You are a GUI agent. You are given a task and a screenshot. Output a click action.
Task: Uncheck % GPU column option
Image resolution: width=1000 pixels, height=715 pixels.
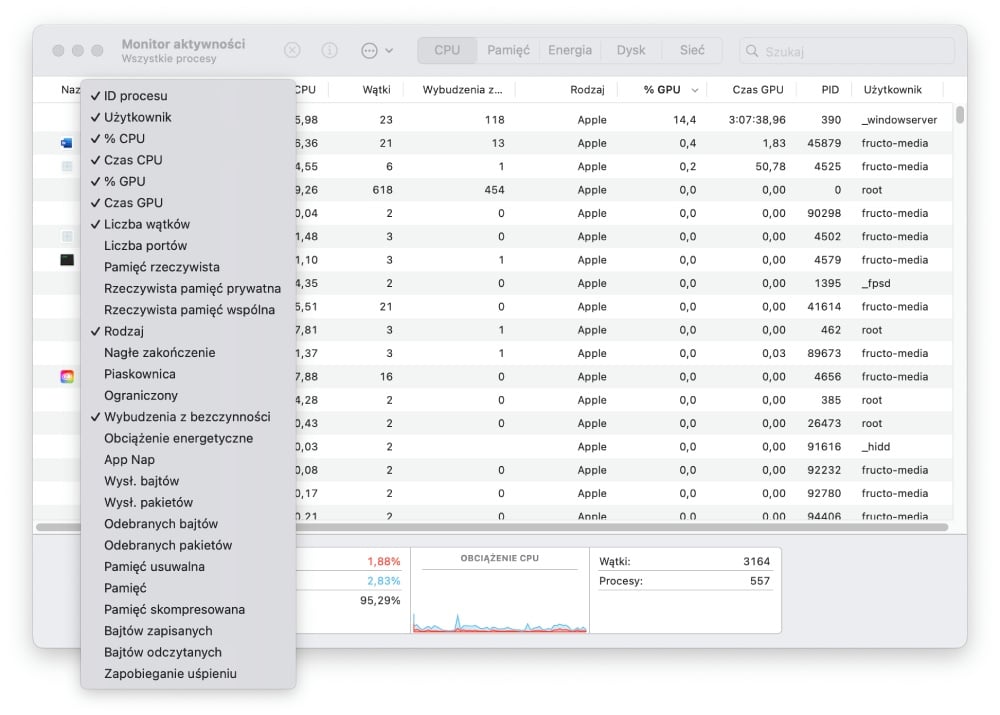tap(188, 181)
